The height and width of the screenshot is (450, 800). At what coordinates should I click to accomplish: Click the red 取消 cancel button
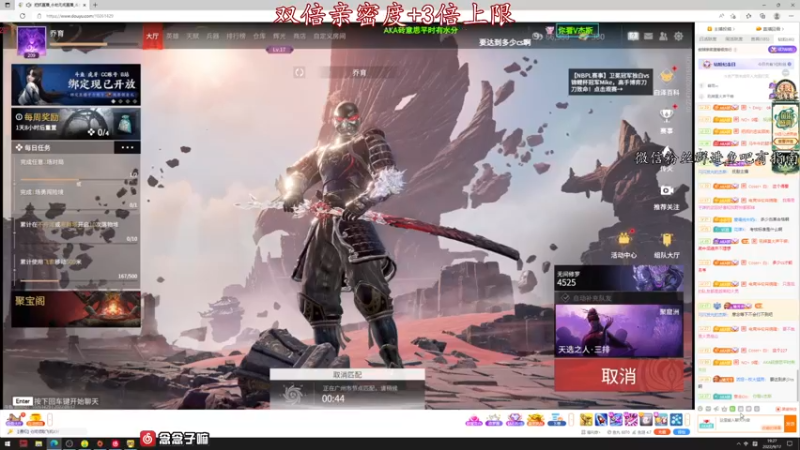619,376
